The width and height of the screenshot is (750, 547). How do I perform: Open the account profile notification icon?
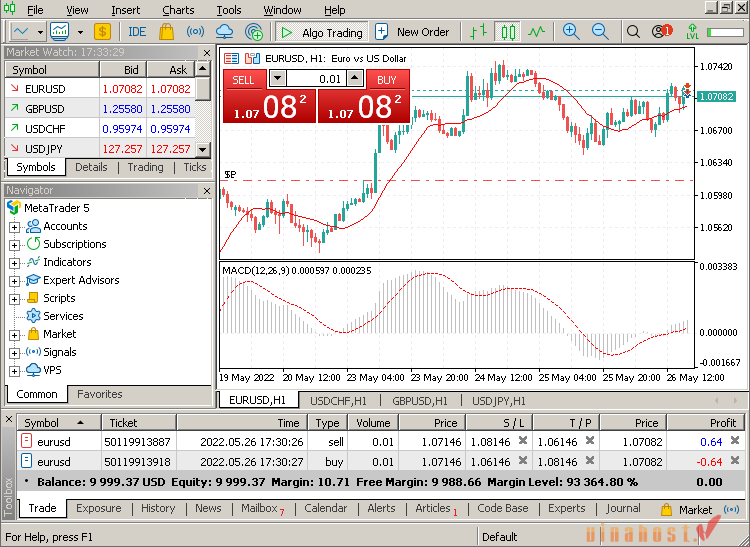[662, 32]
